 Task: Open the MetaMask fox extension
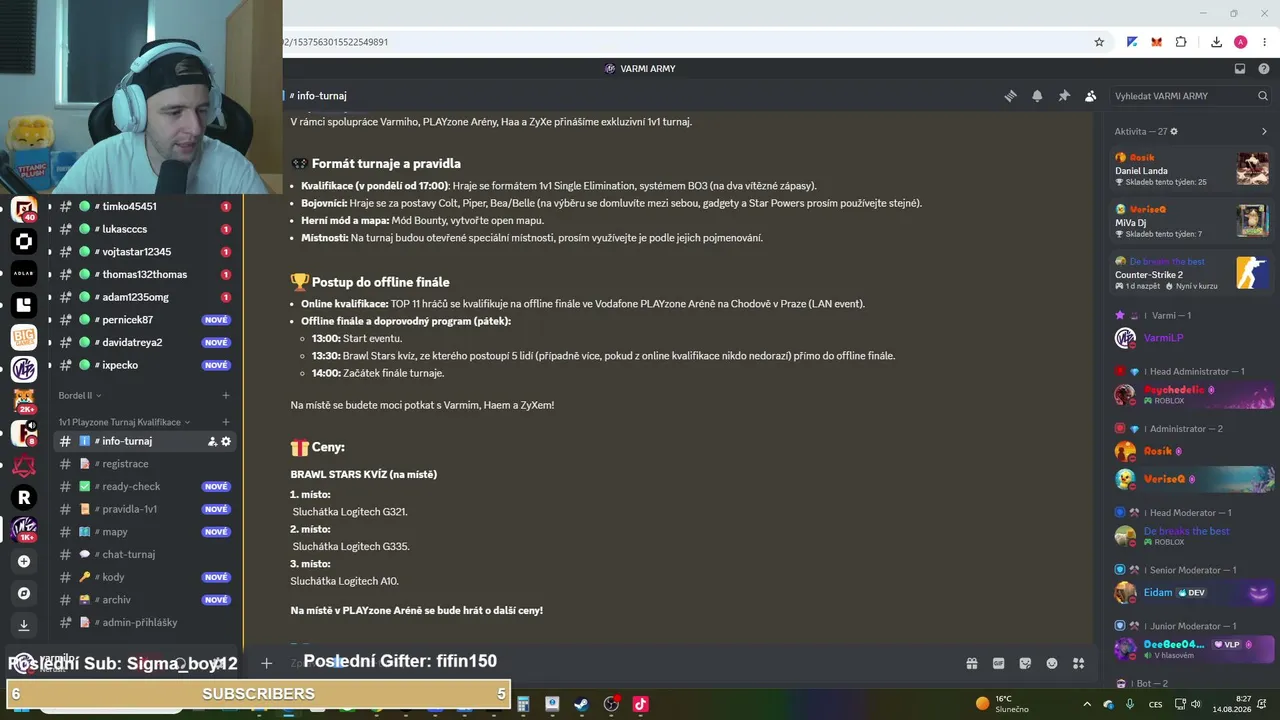pos(1156,42)
